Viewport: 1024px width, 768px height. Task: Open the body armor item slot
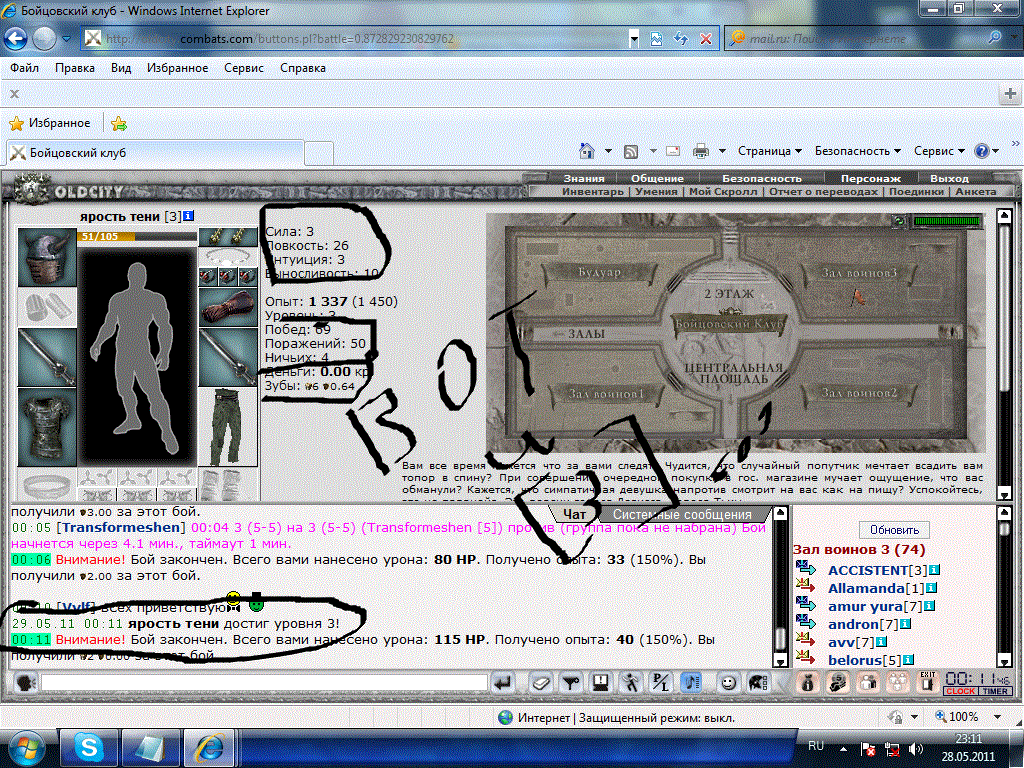47,427
